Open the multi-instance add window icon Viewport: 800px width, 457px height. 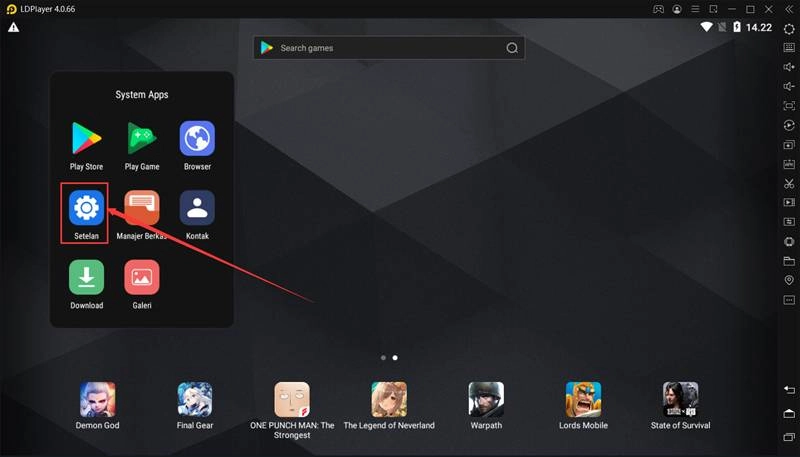[789, 145]
